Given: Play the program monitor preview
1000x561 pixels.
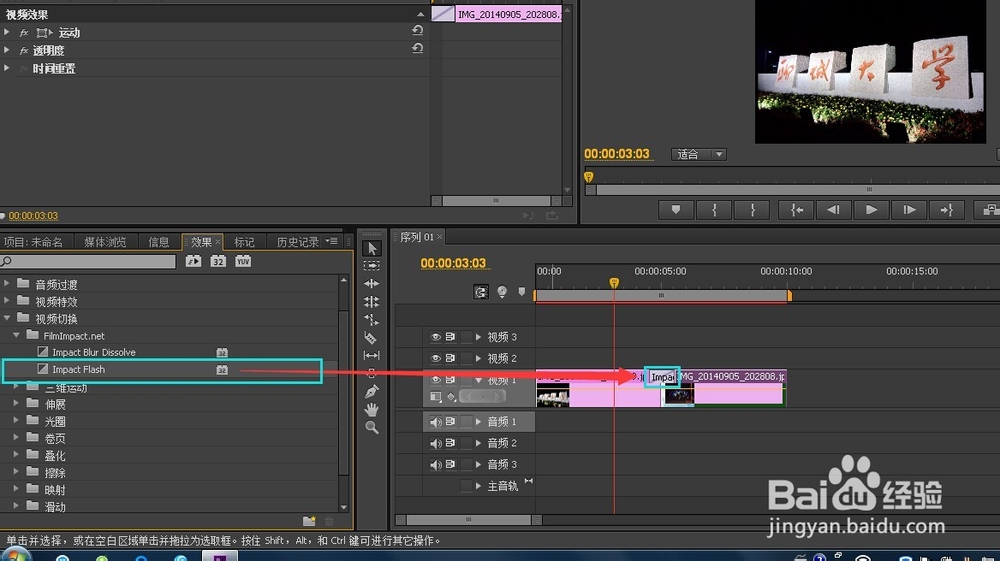Looking at the screenshot, I should coord(871,209).
